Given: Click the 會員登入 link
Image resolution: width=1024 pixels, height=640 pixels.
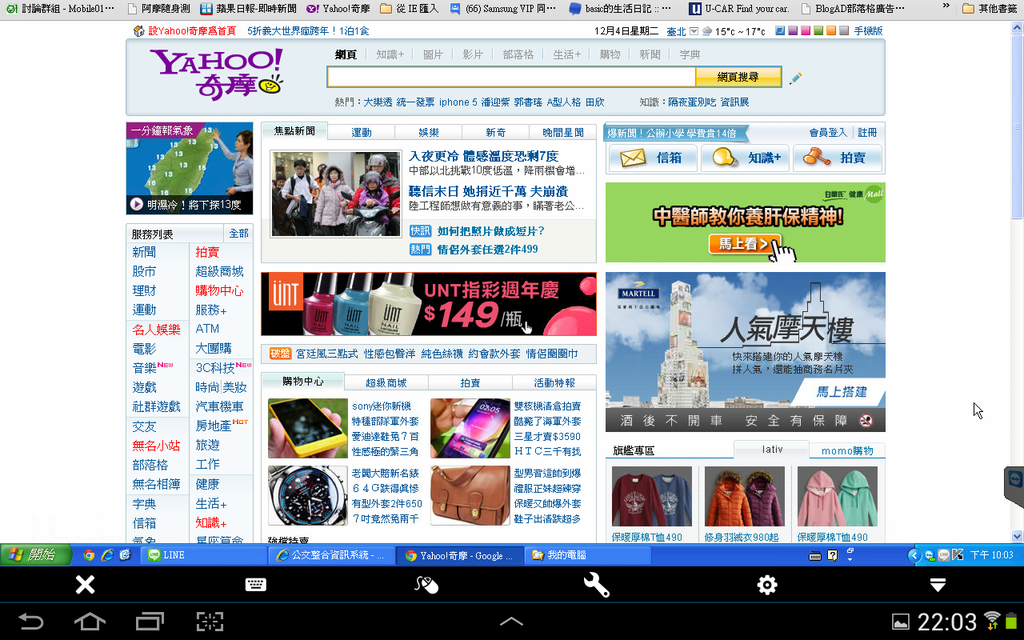Looking at the screenshot, I should (827, 133).
